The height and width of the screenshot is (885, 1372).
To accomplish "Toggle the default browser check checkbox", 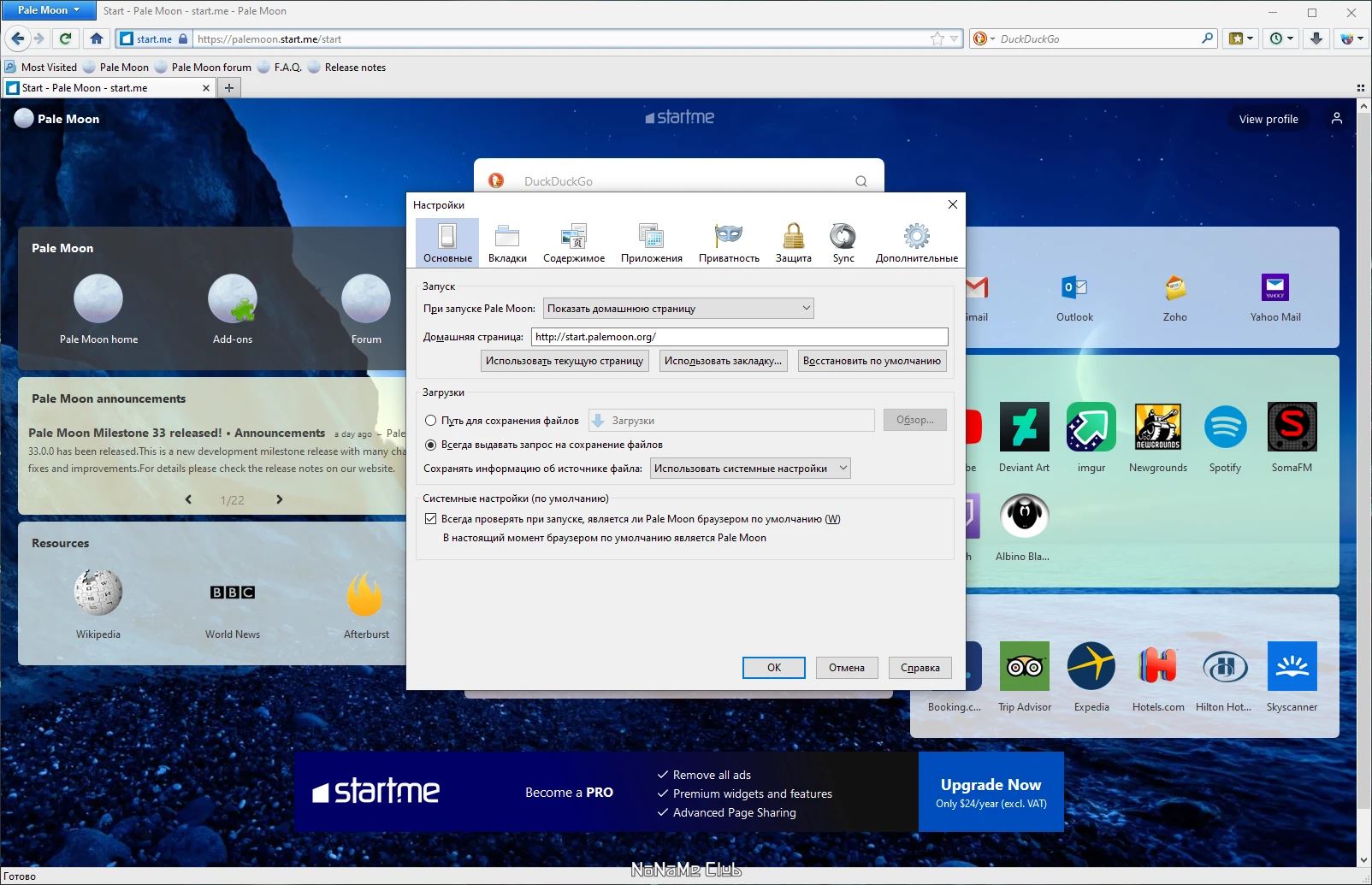I will click(x=431, y=519).
